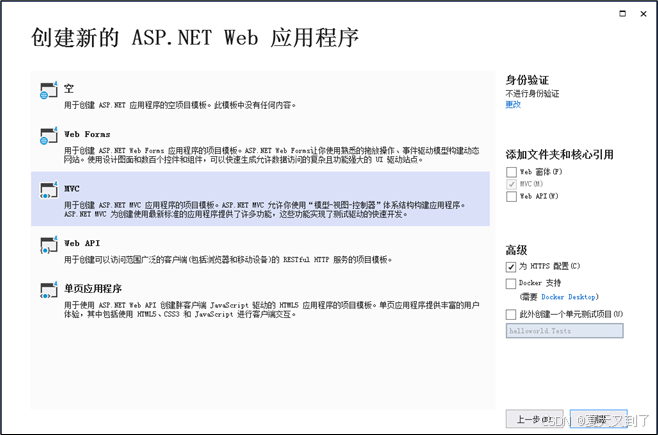Select the 单页应用程序 template title

coord(93,289)
